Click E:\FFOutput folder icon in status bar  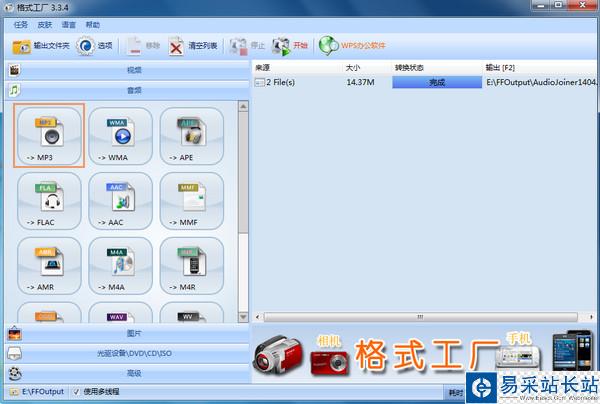pyautogui.click(x=15, y=392)
